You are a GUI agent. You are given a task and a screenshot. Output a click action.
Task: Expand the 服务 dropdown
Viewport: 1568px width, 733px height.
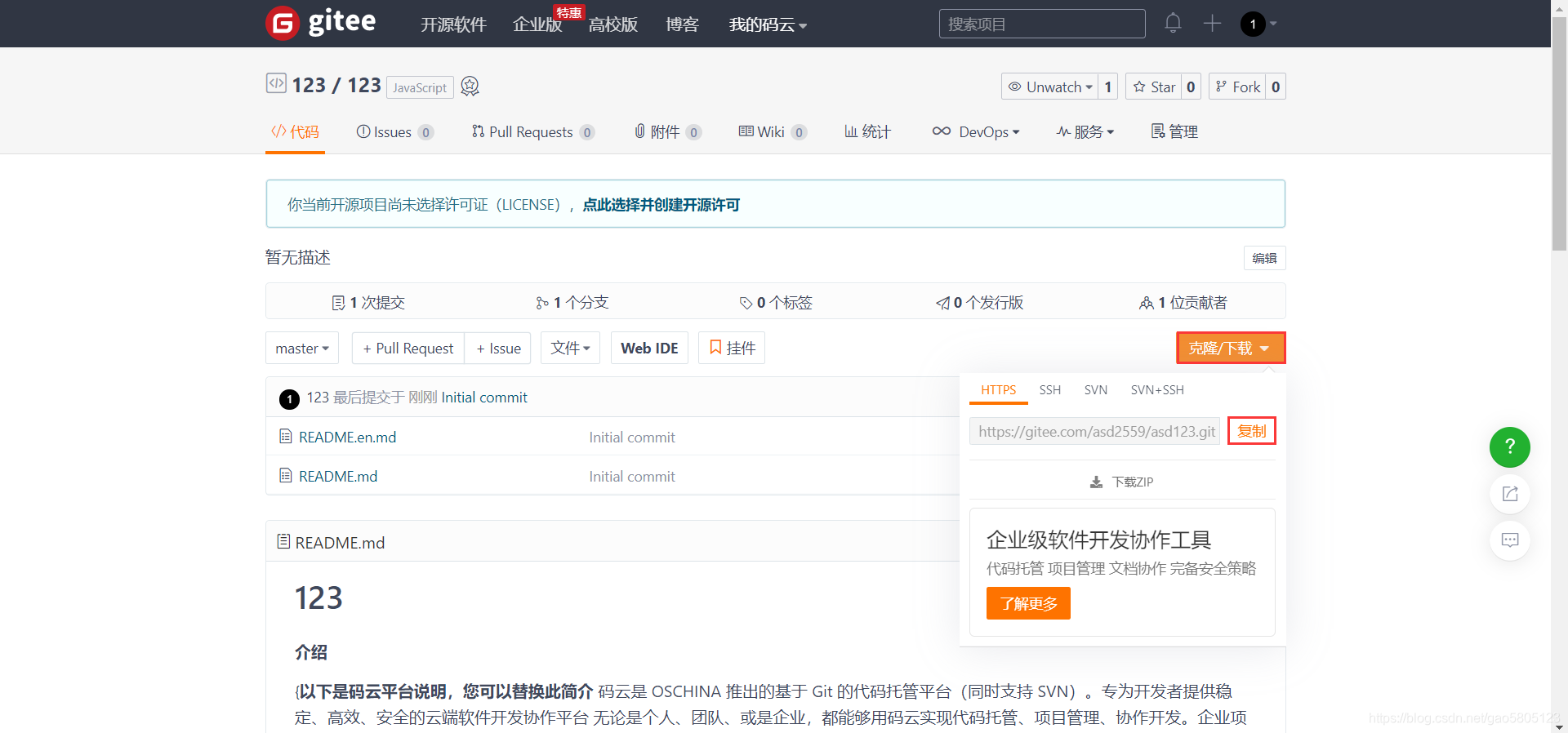tap(1085, 131)
